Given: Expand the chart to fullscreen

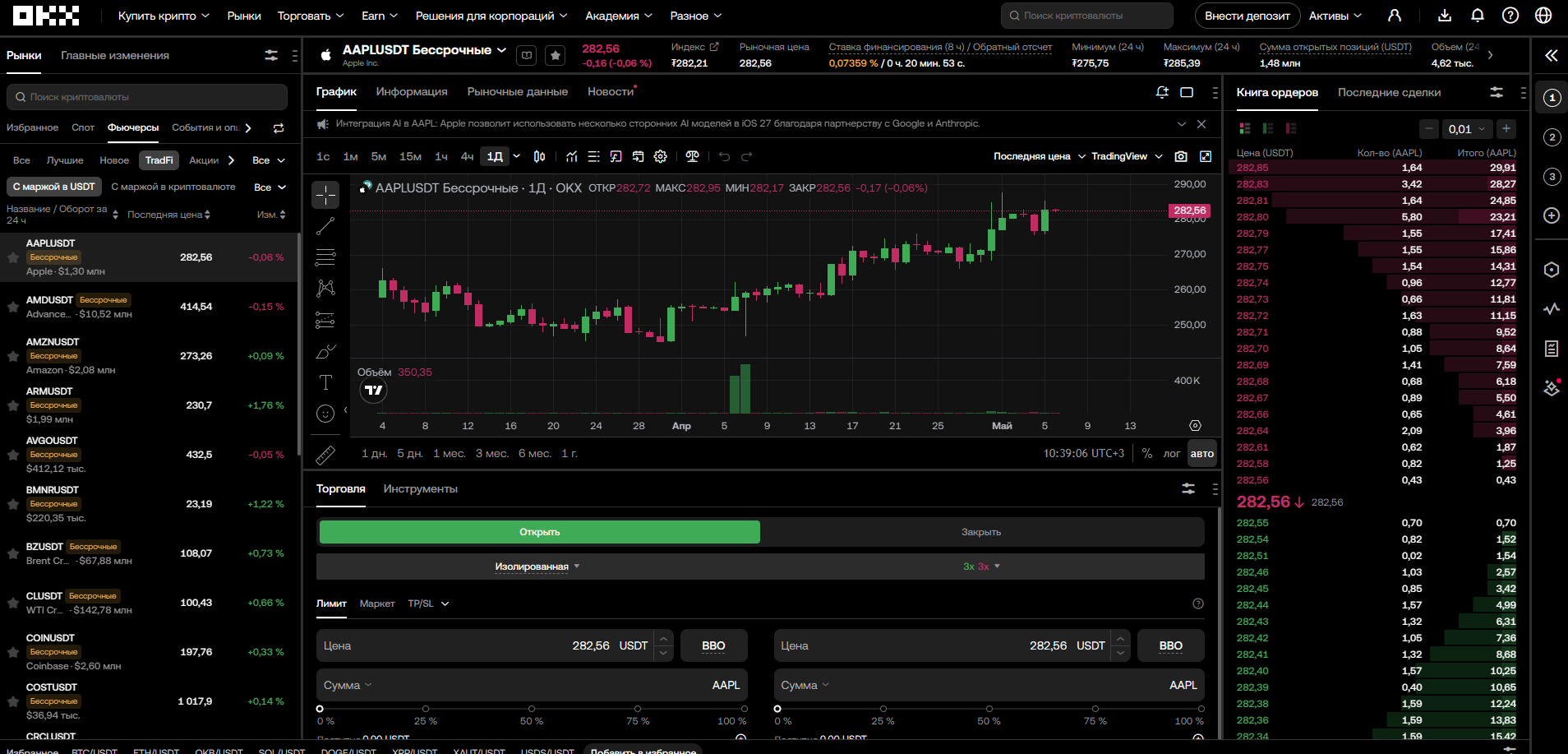Looking at the screenshot, I should pyautogui.click(x=1206, y=156).
